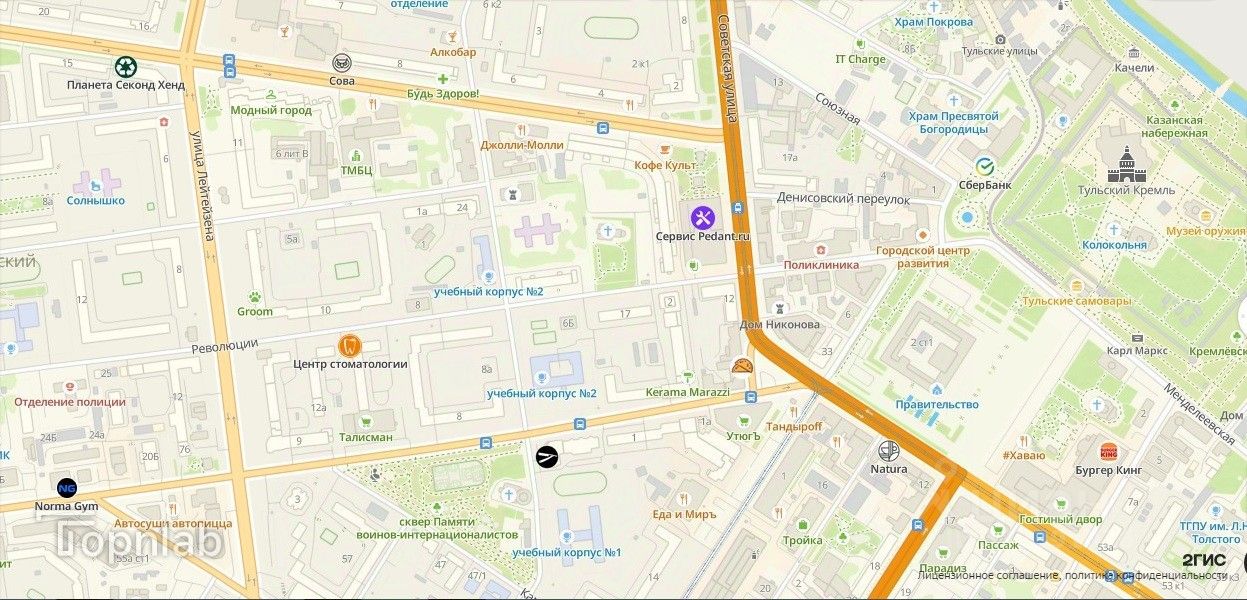Click the Центр стоматологии orange tooth icon
Viewport: 1247px width, 600px height.
[x=349, y=345]
